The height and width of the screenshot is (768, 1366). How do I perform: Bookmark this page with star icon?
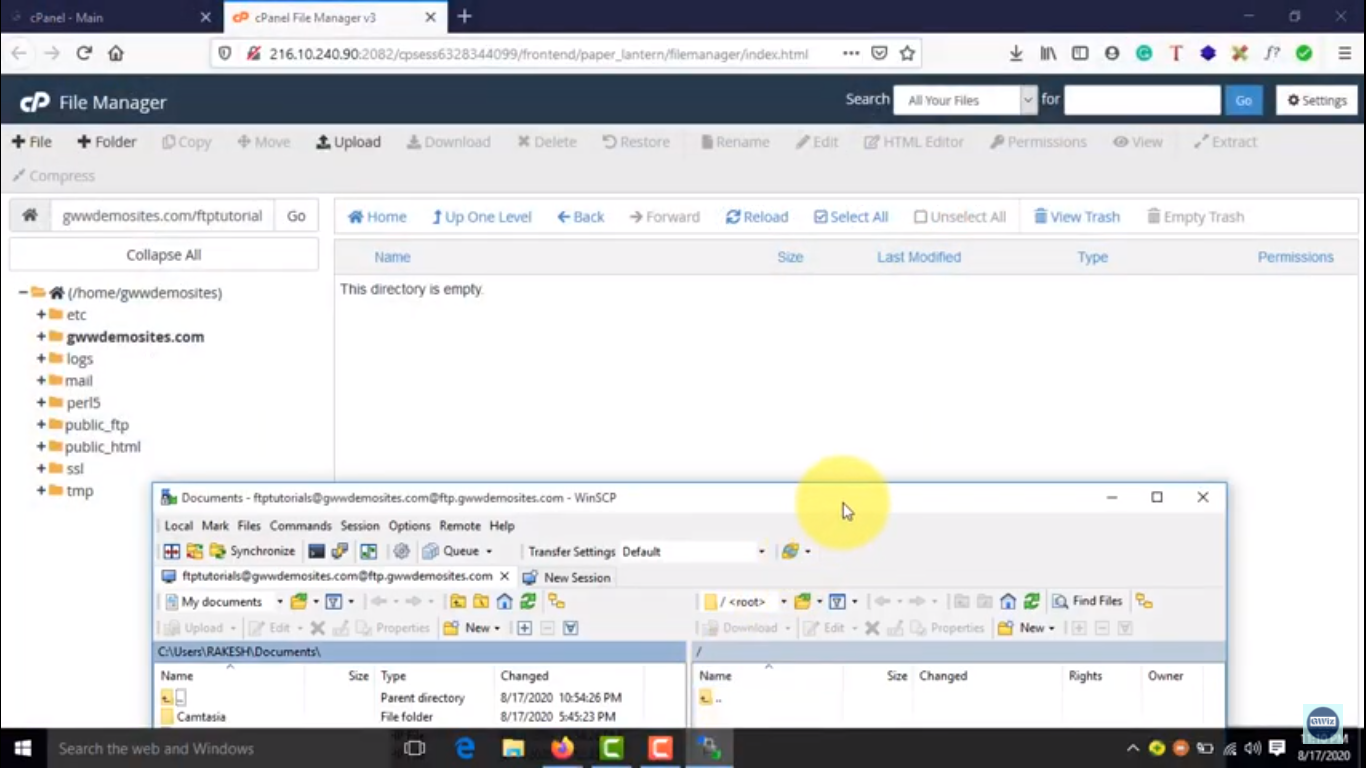coord(907,54)
